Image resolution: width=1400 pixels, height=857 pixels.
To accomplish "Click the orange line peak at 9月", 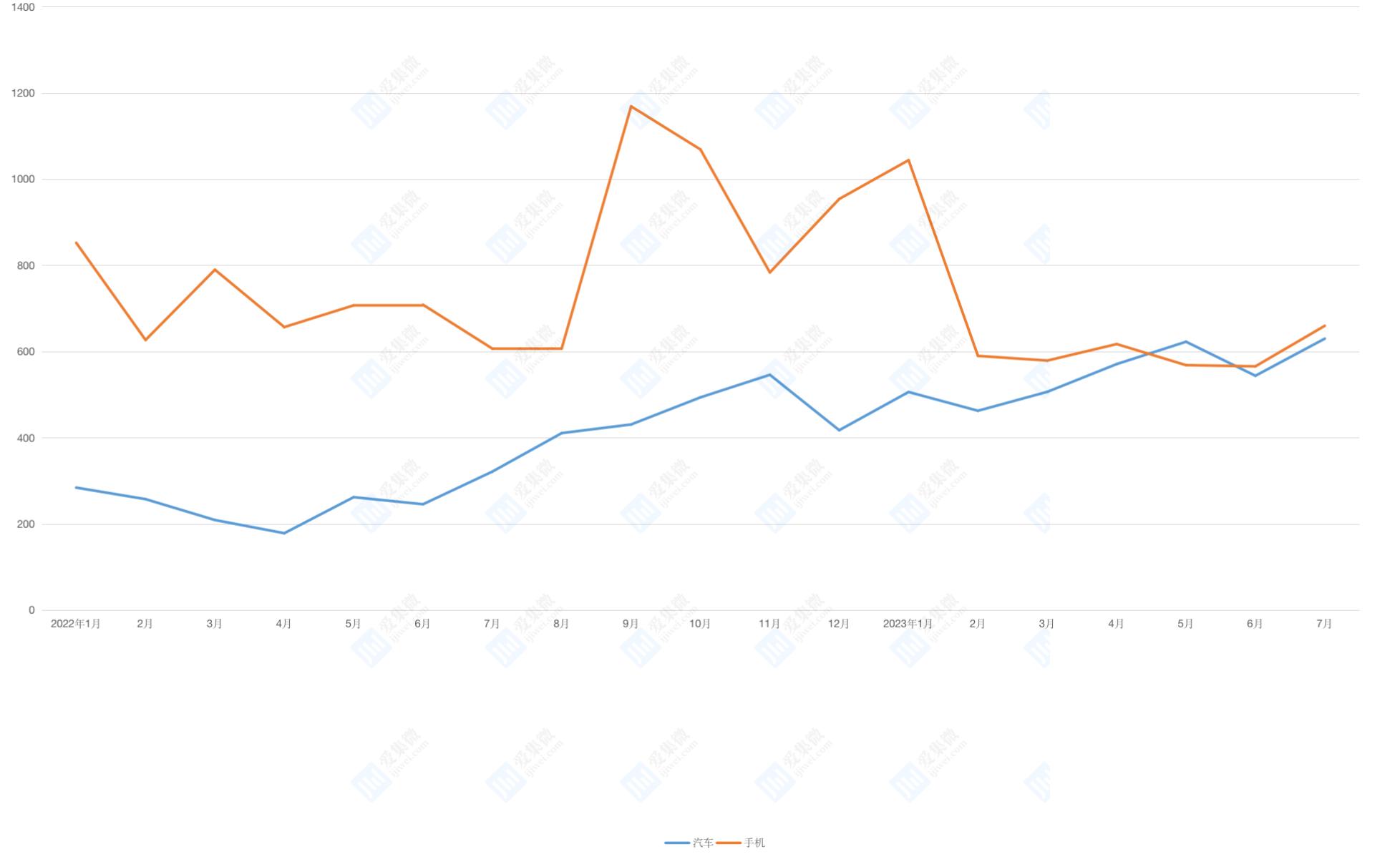I will (631, 107).
